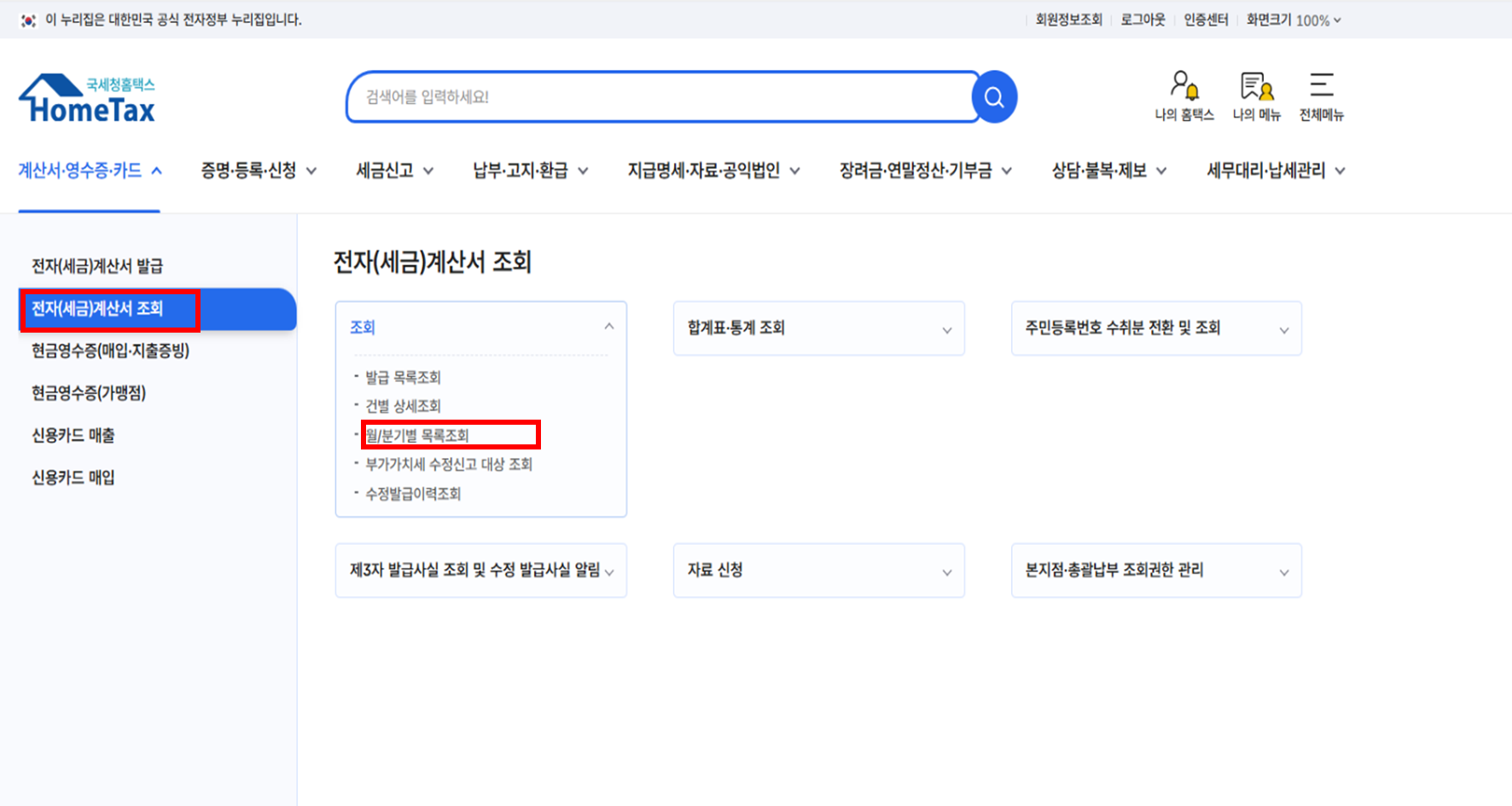Select 전자(세금)계산서 발급 in the sidebar
The image size is (1512, 806).
(x=97, y=266)
